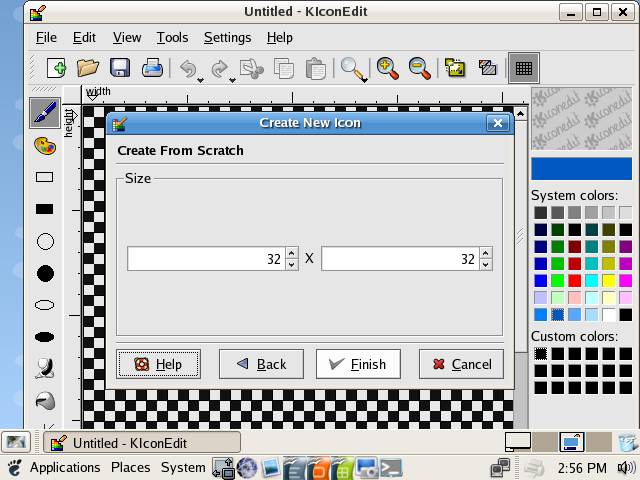Open the Settings menu
The image size is (640, 480).
pyautogui.click(x=227, y=37)
